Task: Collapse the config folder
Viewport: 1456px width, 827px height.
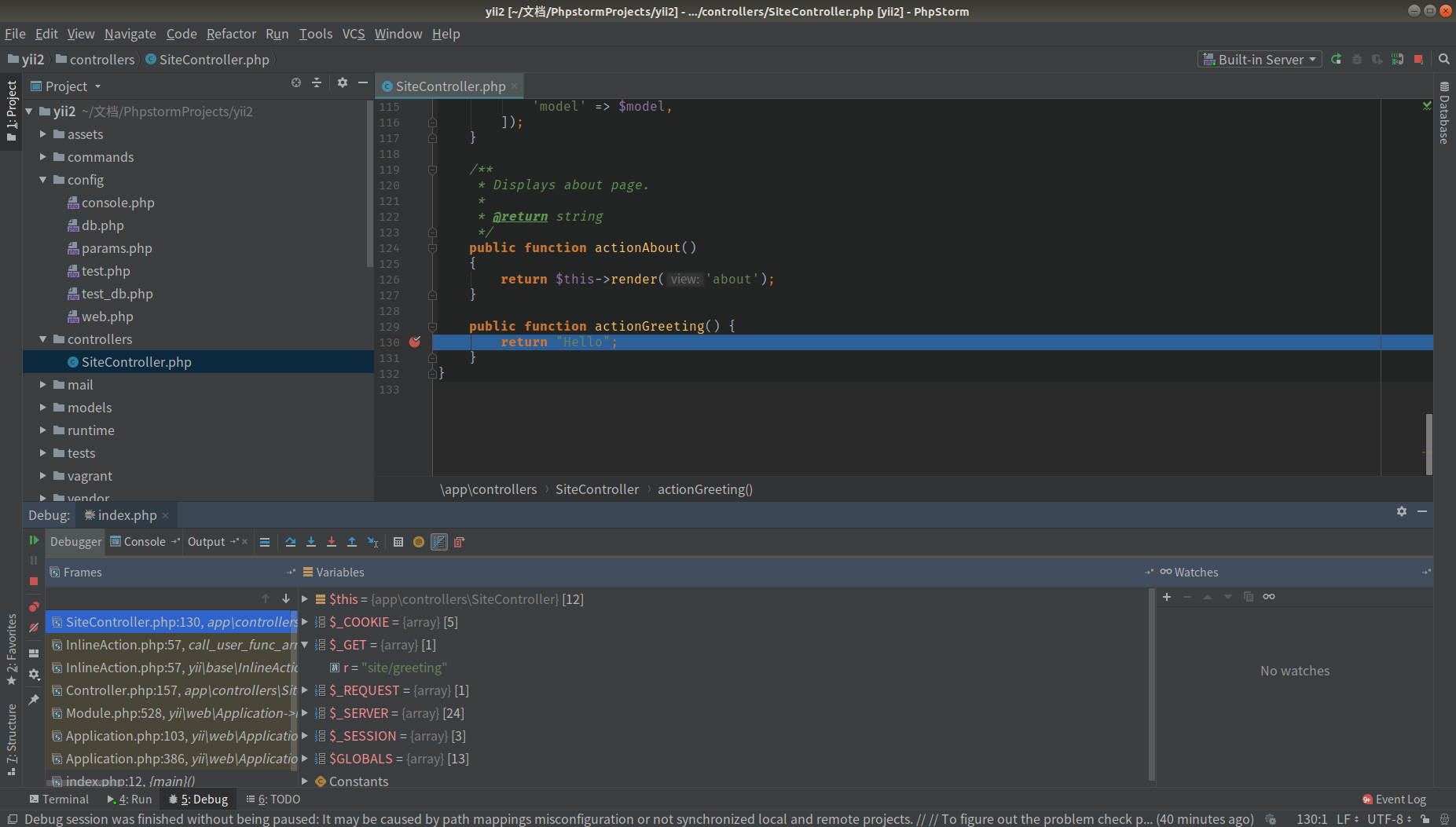Action: (x=43, y=180)
